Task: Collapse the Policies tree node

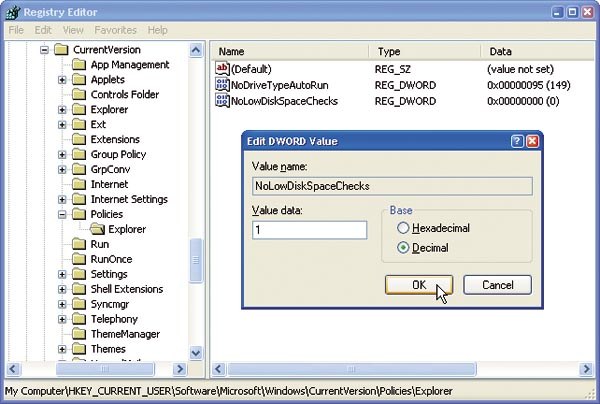Action: [62, 214]
